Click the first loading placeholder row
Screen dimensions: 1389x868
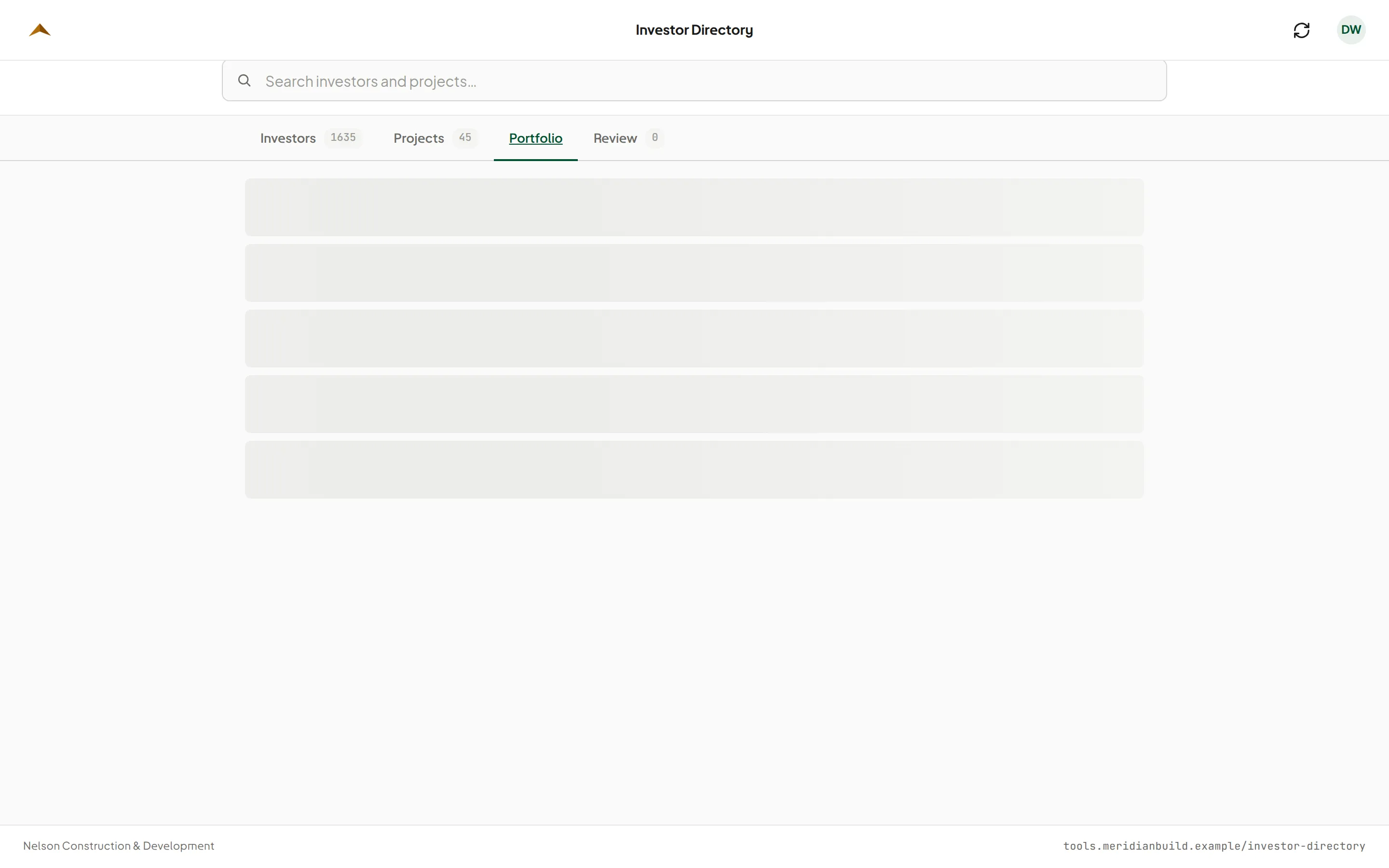click(694, 207)
